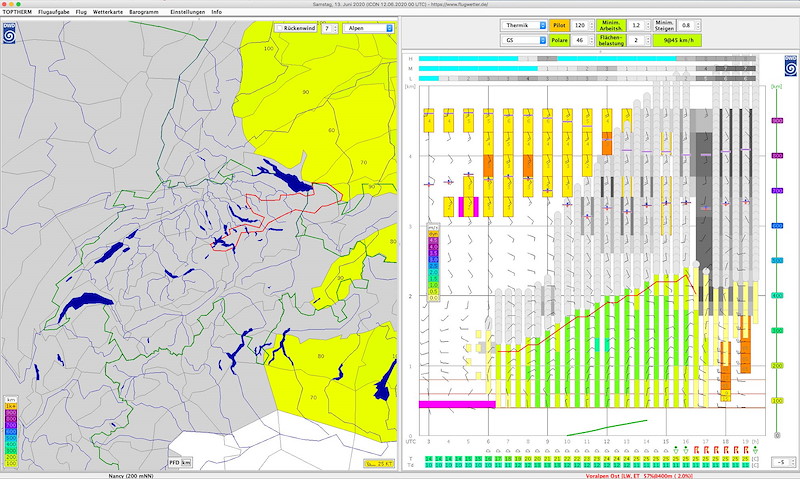Click the stepper for Polare value 46
The image size is (800, 479).
592,40
